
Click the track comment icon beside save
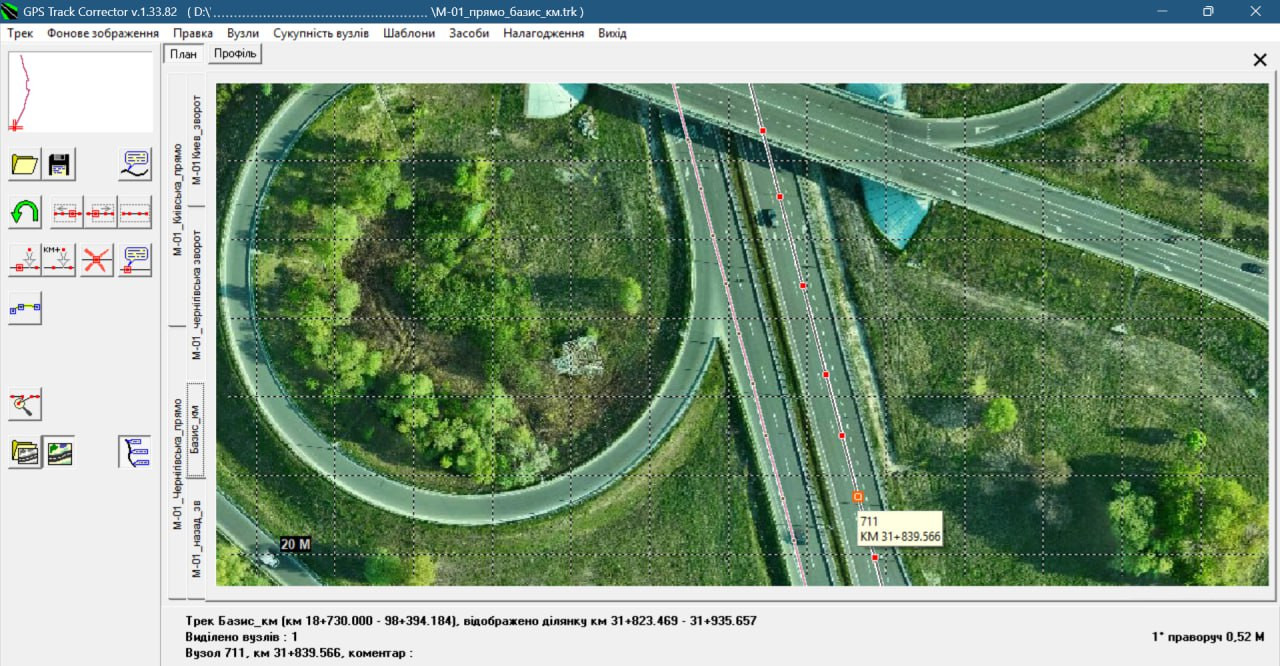[135, 165]
